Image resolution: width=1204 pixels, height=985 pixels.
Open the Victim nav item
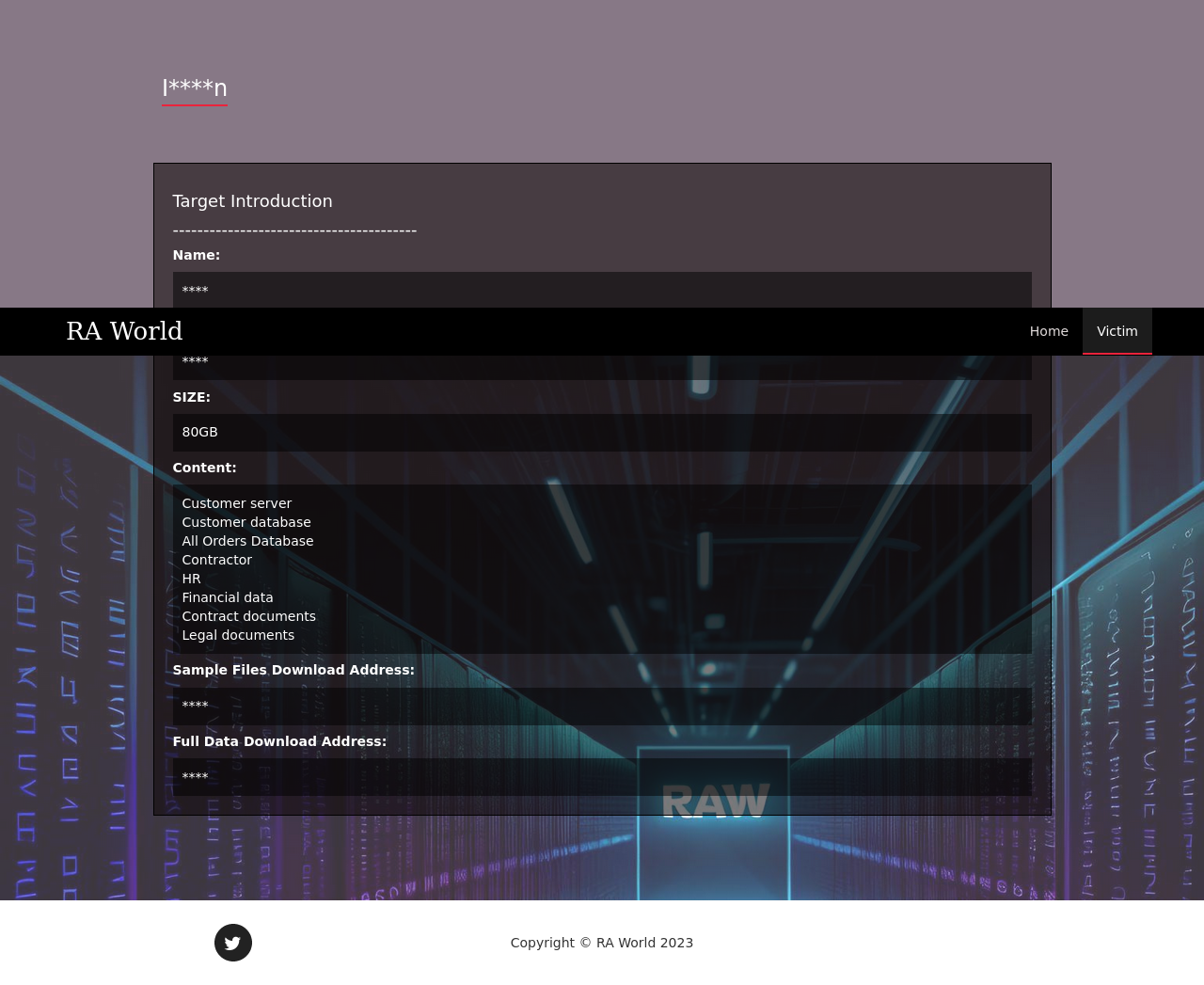coord(1117,331)
